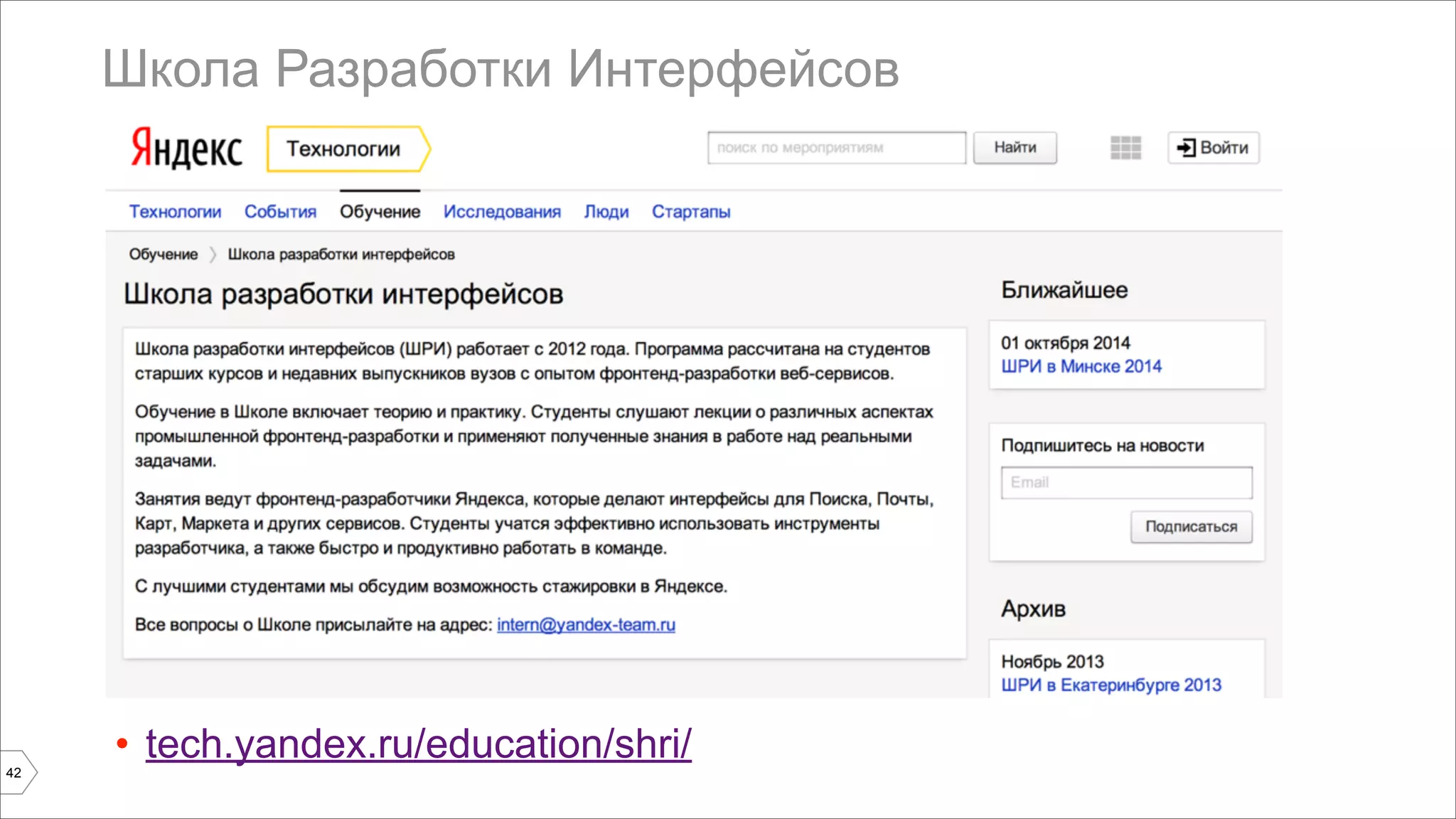The height and width of the screenshot is (819, 1456).
Task: Click the Технологии yellow arrow badge
Action: coord(348,149)
